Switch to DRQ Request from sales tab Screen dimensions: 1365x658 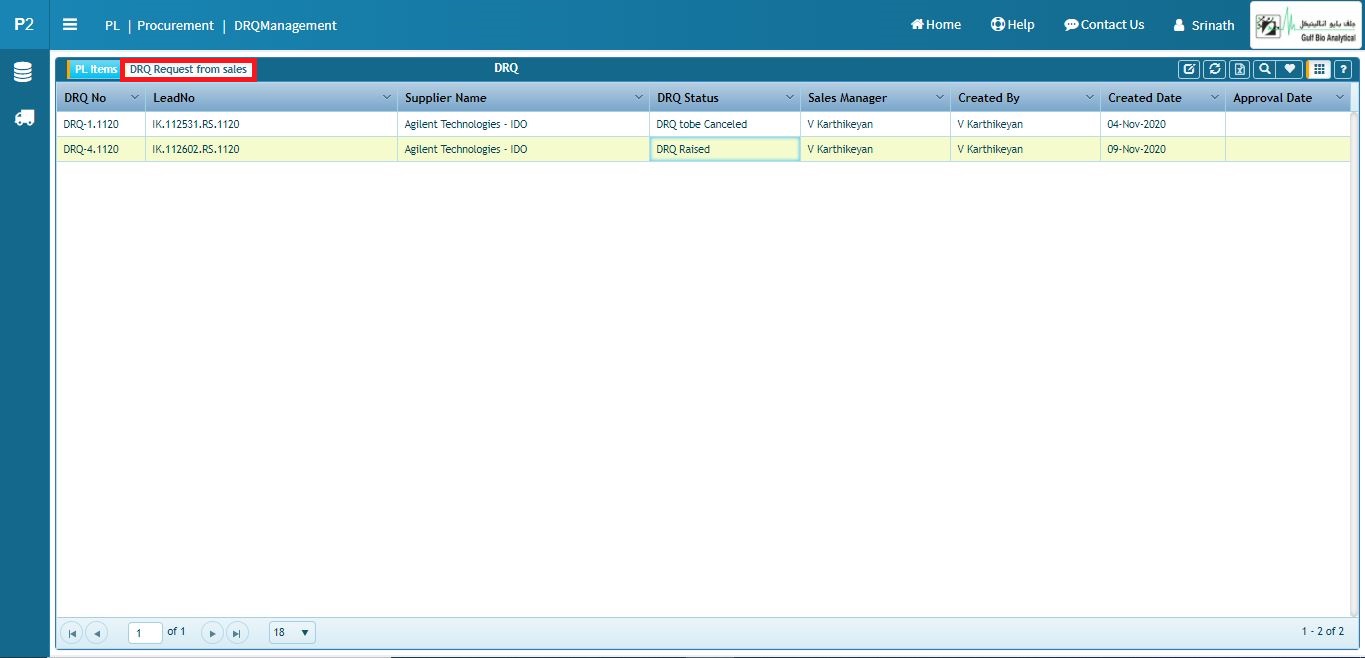[x=189, y=69]
